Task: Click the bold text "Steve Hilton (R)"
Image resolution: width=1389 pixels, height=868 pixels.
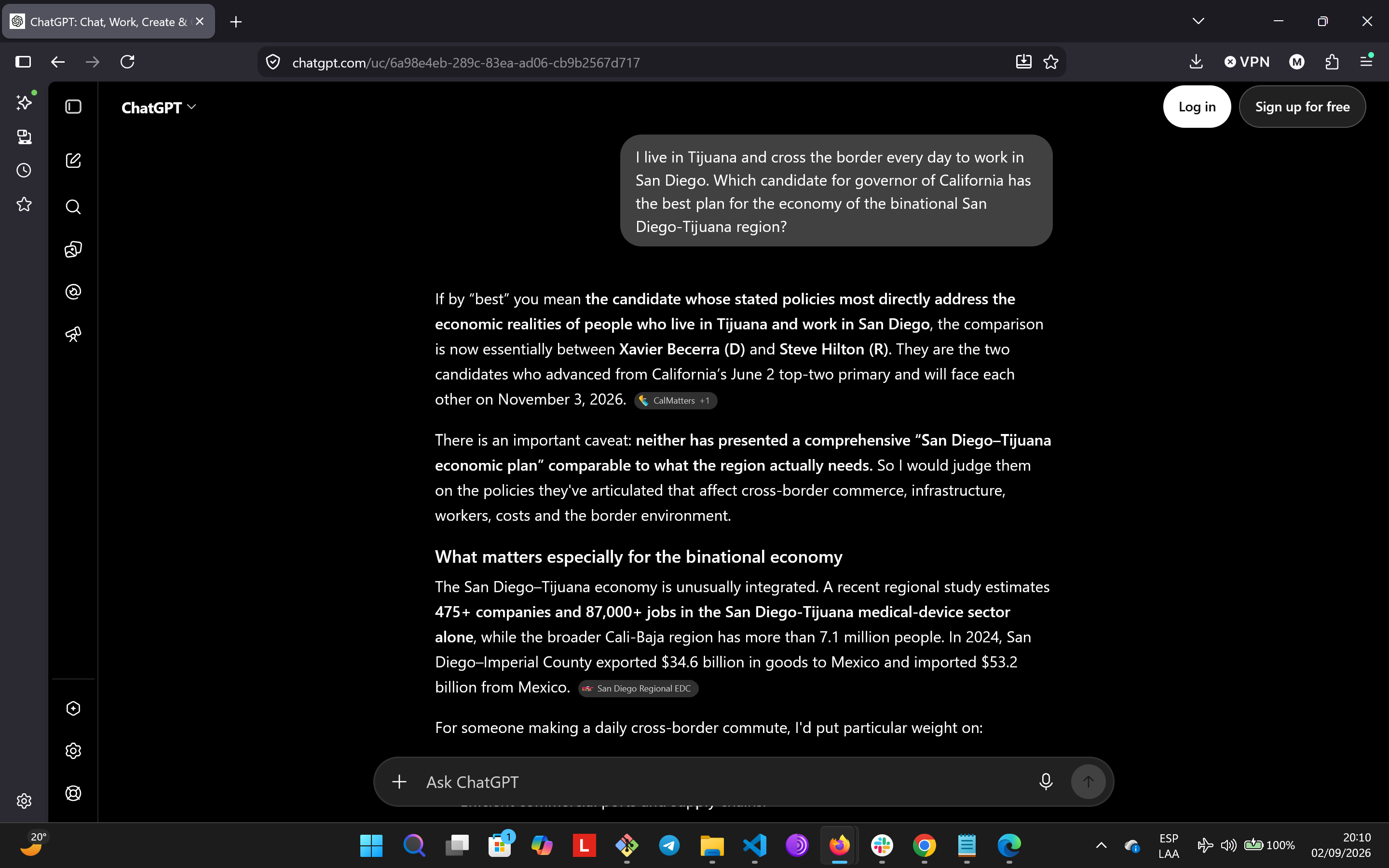Action: tap(833, 349)
